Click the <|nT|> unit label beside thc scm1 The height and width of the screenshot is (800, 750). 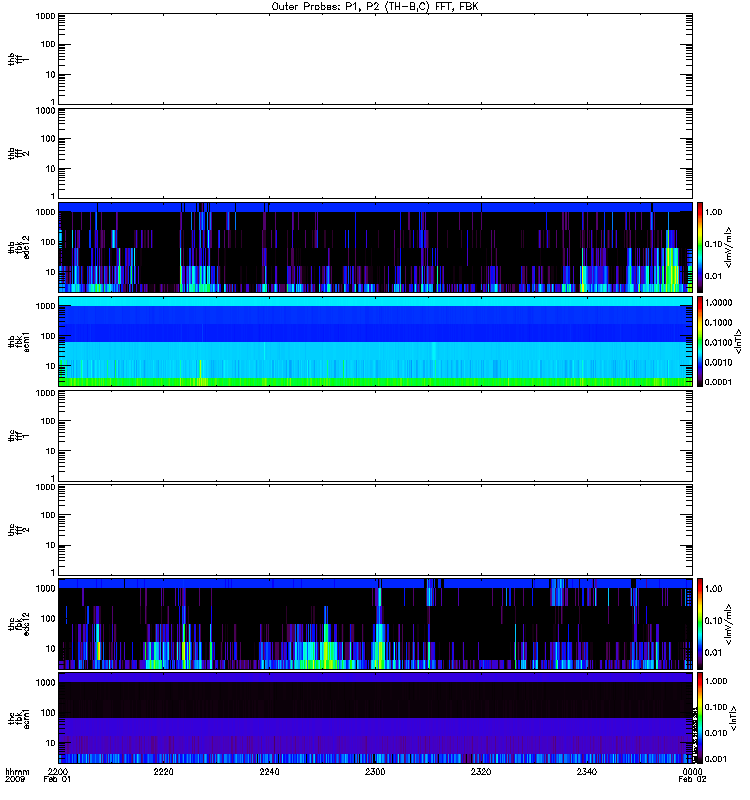tap(733, 718)
